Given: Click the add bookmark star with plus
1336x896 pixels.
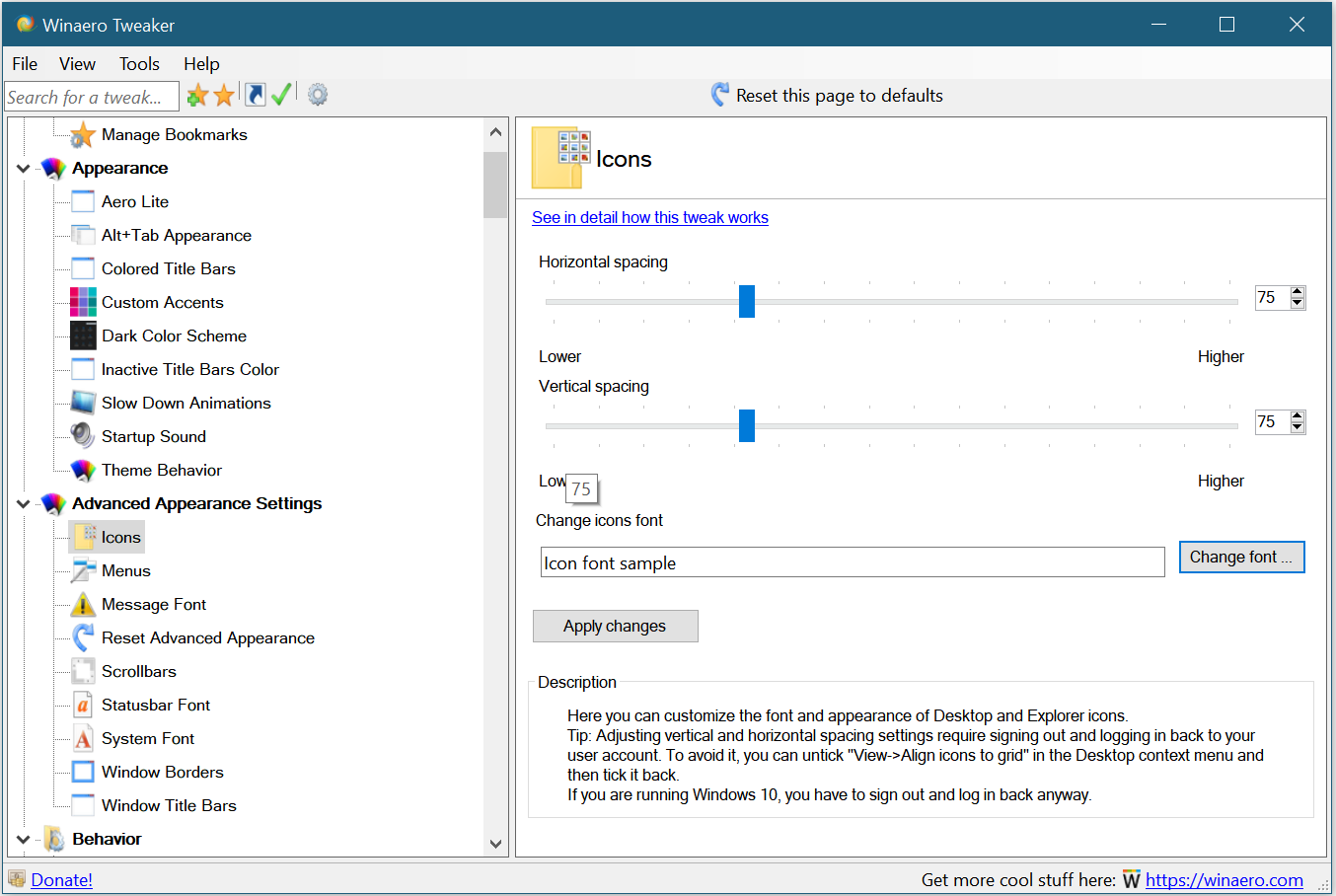Looking at the screenshot, I should [197, 95].
